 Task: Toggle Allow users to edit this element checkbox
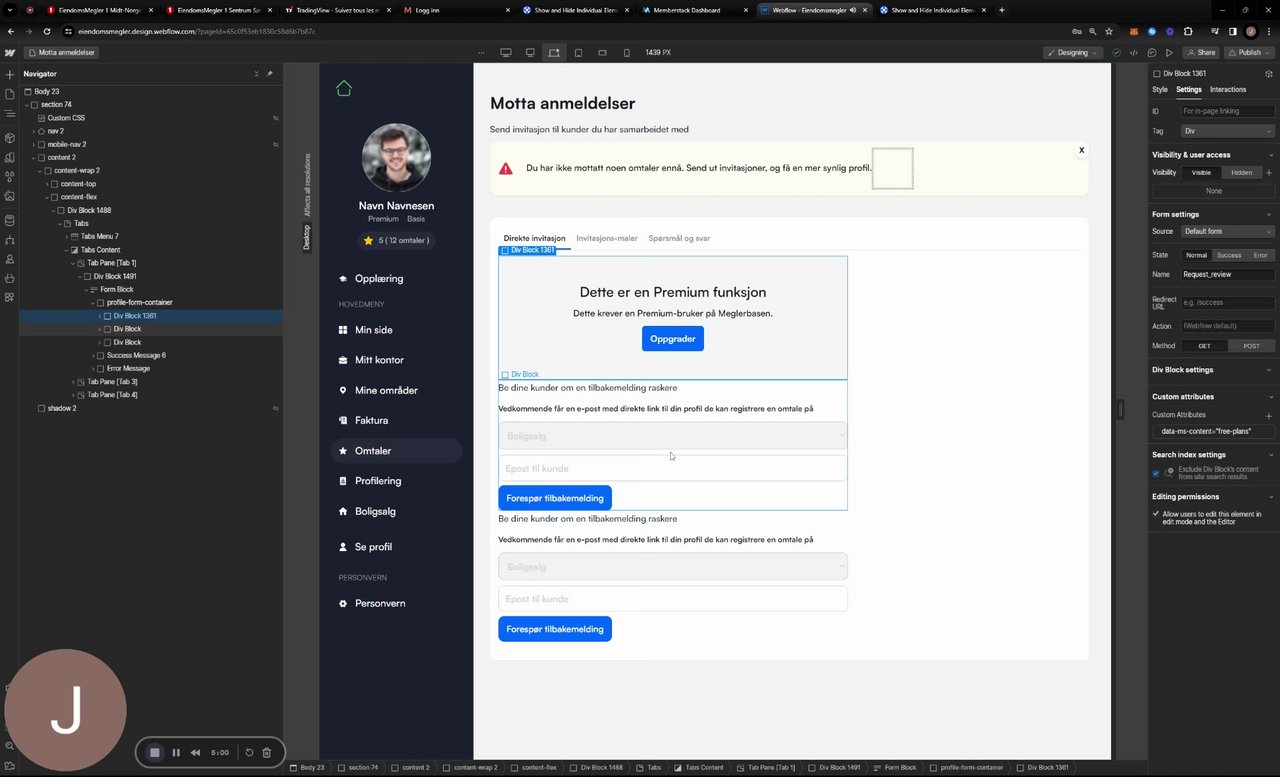pyautogui.click(x=1156, y=514)
